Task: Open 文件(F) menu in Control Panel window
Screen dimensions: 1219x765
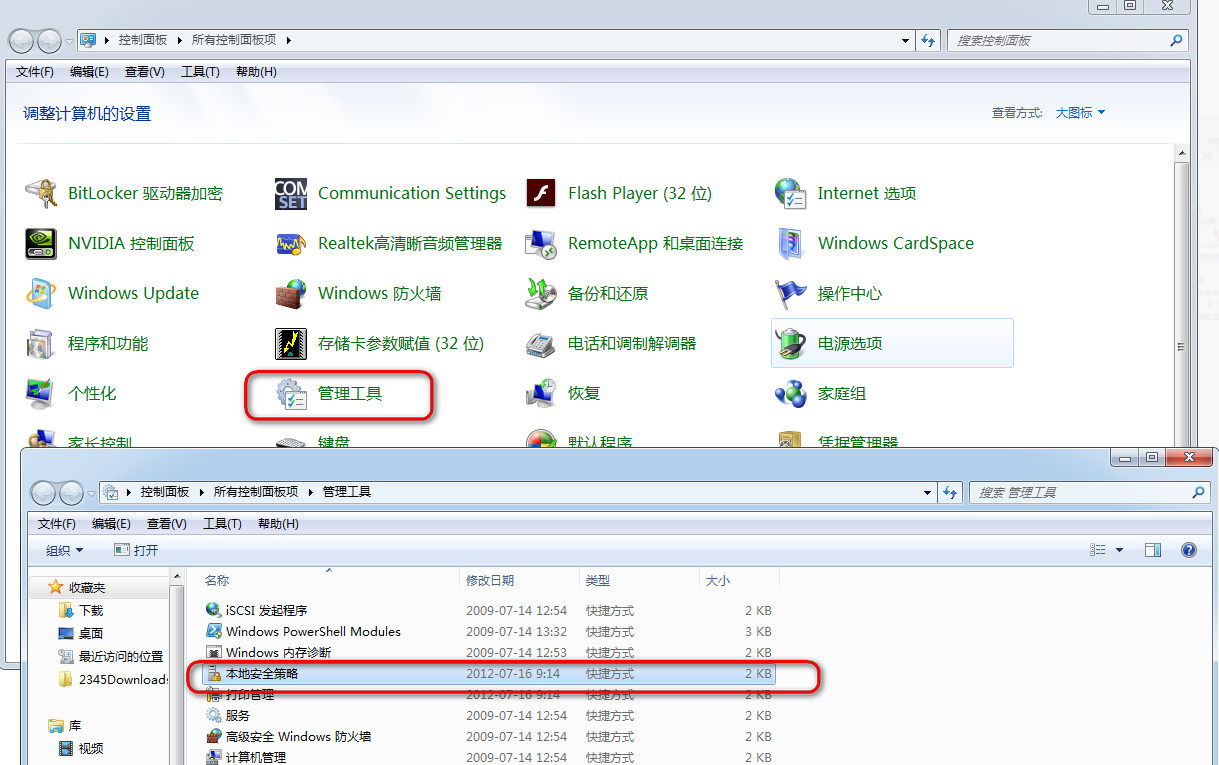Action: click(x=35, y=72)
